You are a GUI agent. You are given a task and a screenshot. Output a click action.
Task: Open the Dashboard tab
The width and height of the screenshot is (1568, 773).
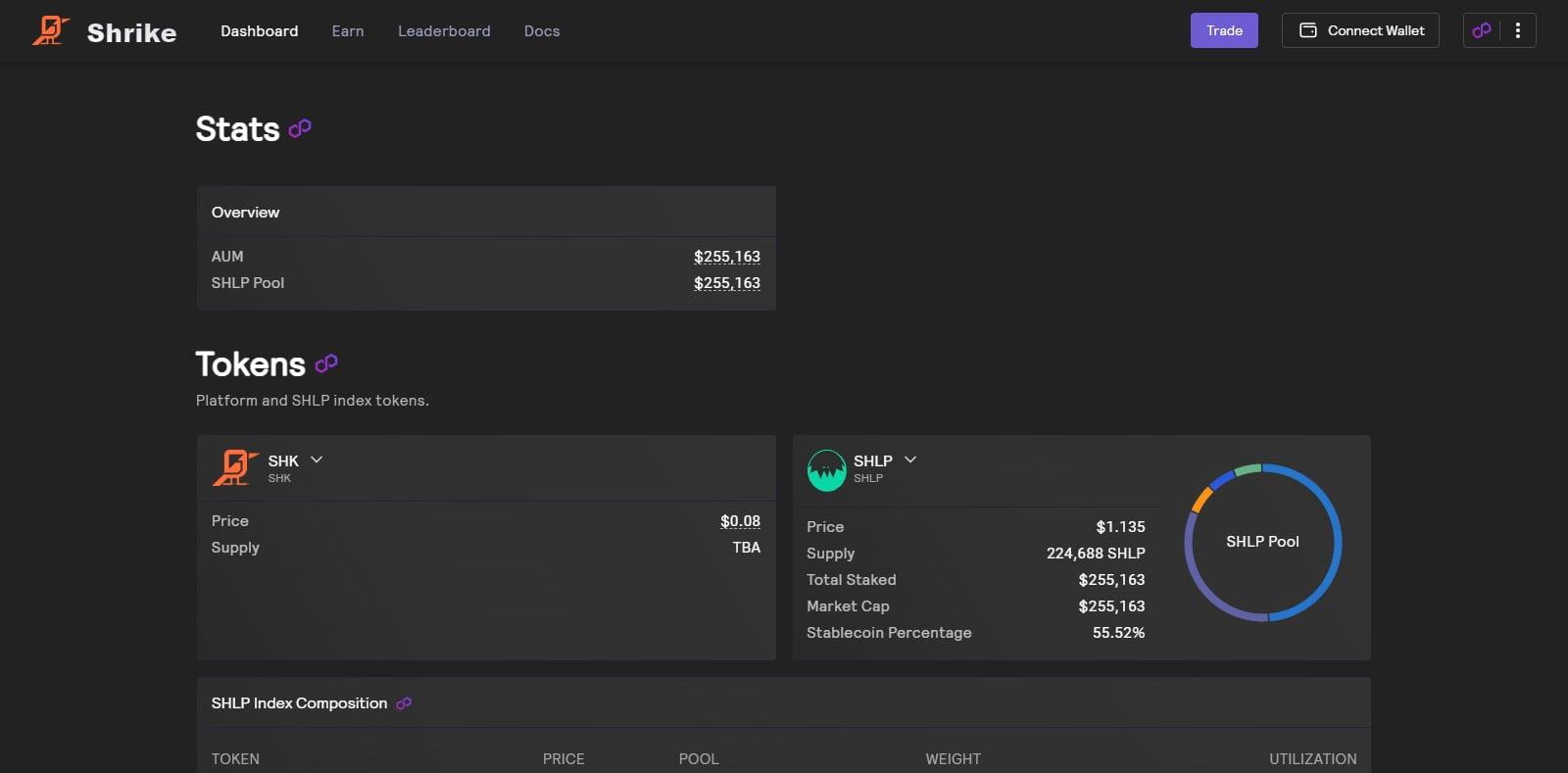[x=259, y=31]
